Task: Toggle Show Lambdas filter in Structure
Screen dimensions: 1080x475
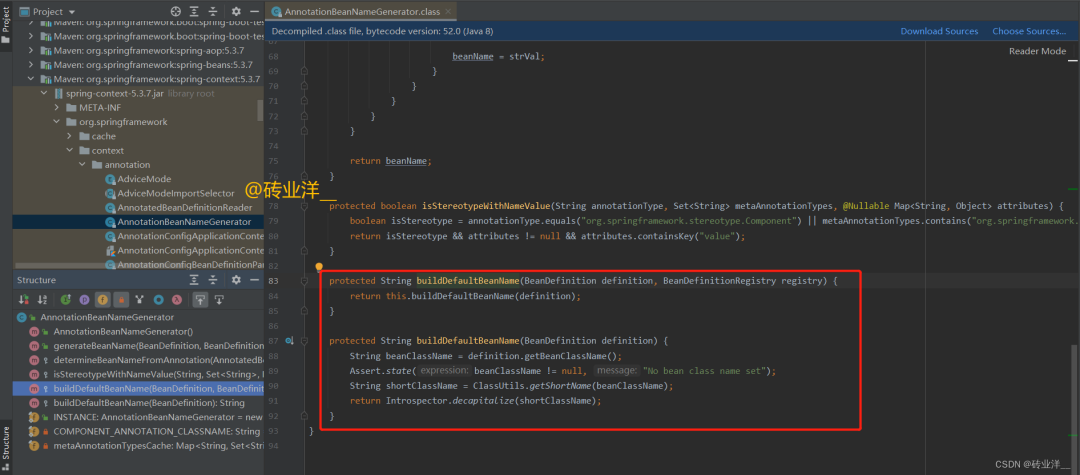Action: pyautogui.click(x=176, y=299)
